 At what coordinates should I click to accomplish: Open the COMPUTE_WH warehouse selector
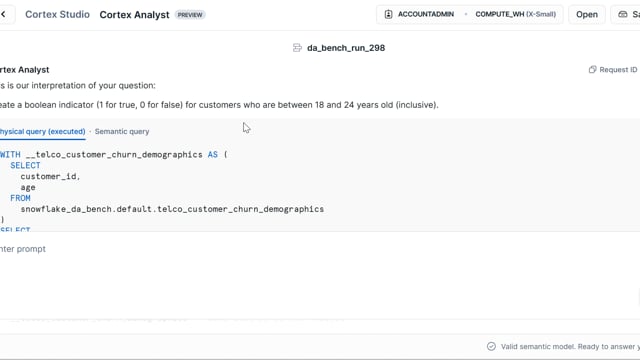pyautogui.click(x=515, y=14)
